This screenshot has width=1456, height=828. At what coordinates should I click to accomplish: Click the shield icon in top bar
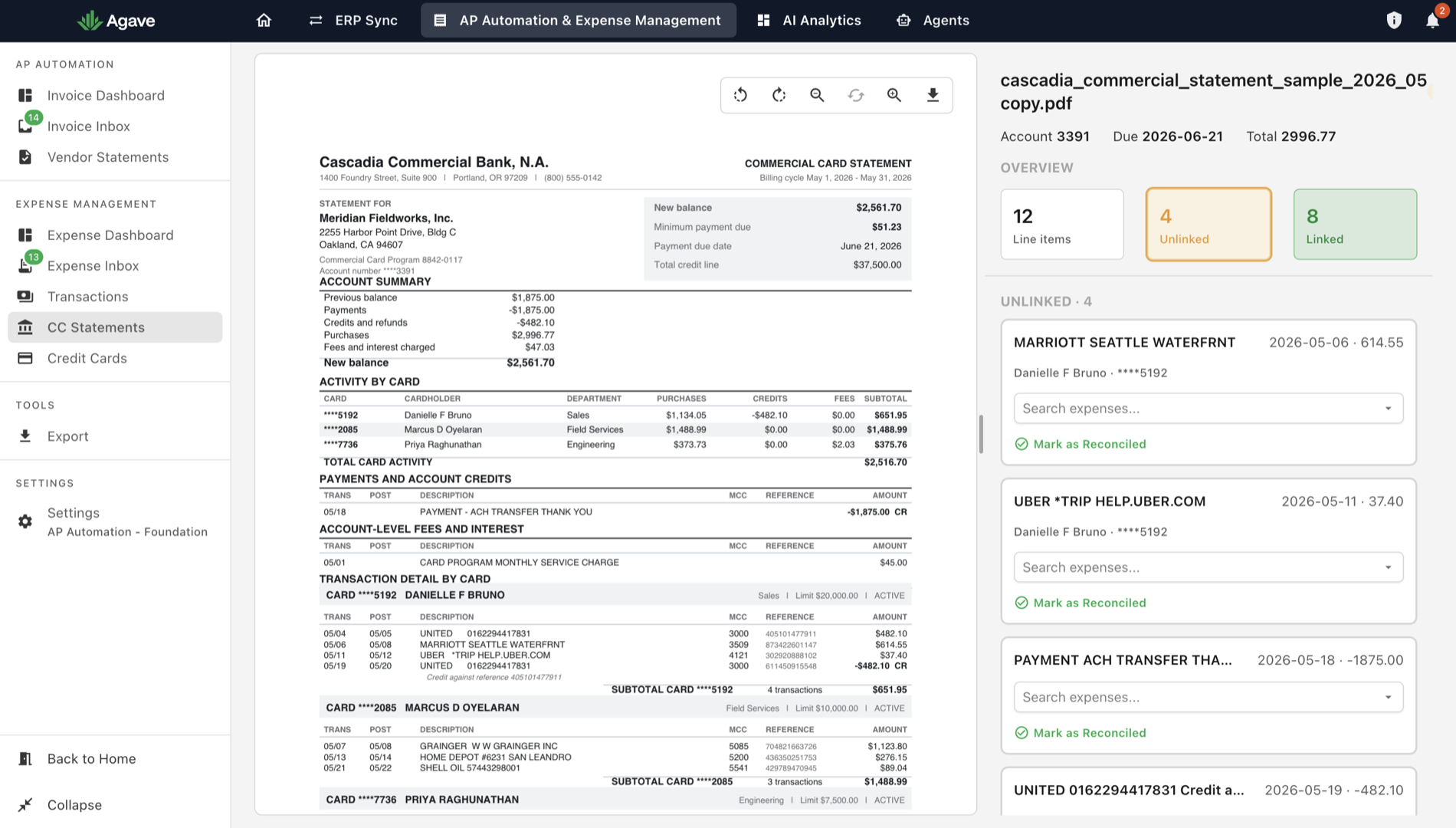point(1394,21)
